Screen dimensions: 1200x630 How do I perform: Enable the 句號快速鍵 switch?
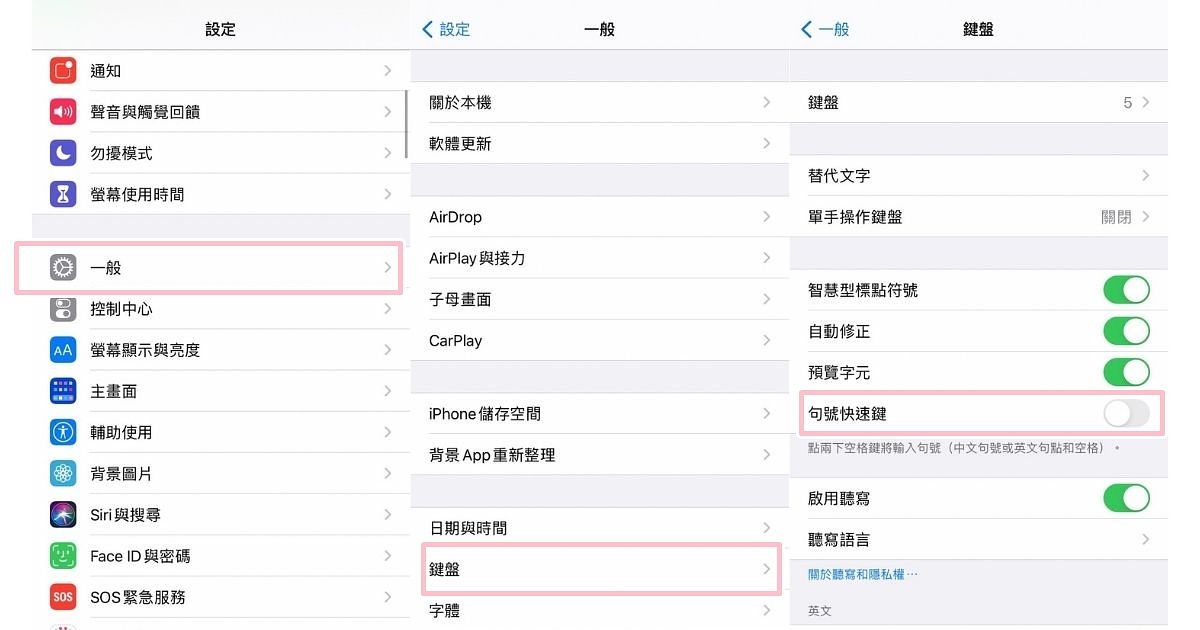(1126, 413)
